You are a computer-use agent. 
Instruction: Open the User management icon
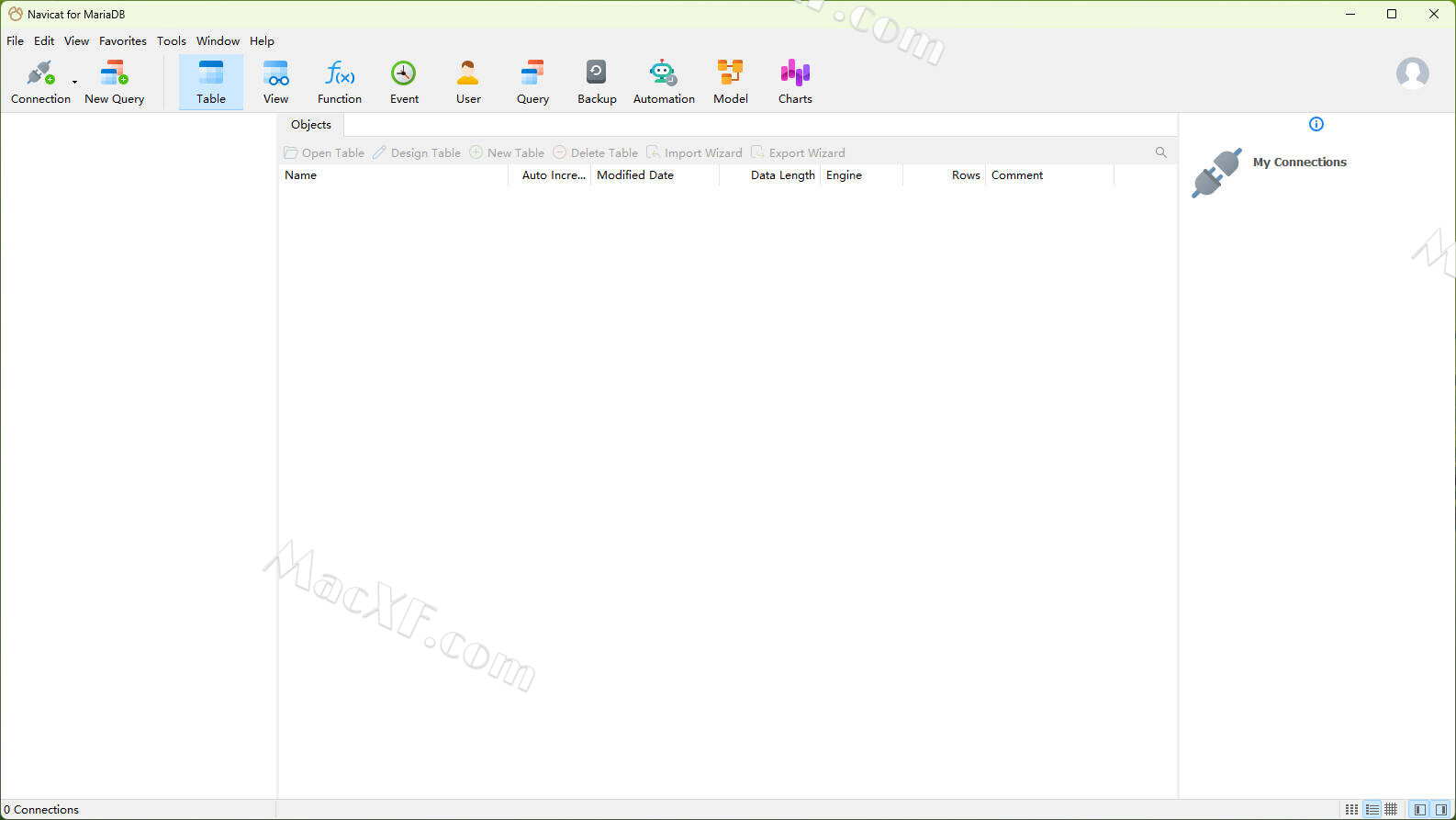pos(468,73)
